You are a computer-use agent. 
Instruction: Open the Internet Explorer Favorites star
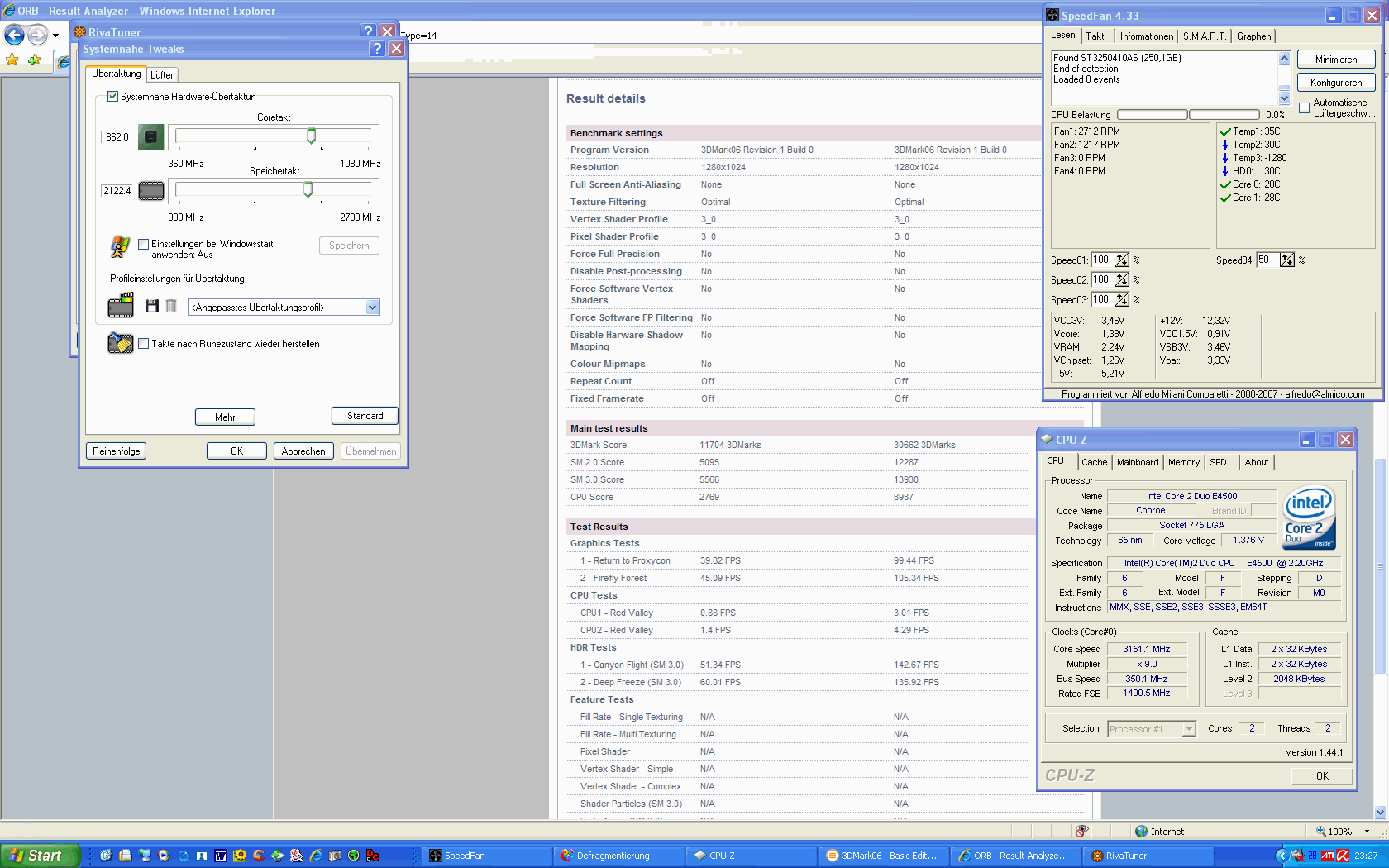click(x=12, y=60)
